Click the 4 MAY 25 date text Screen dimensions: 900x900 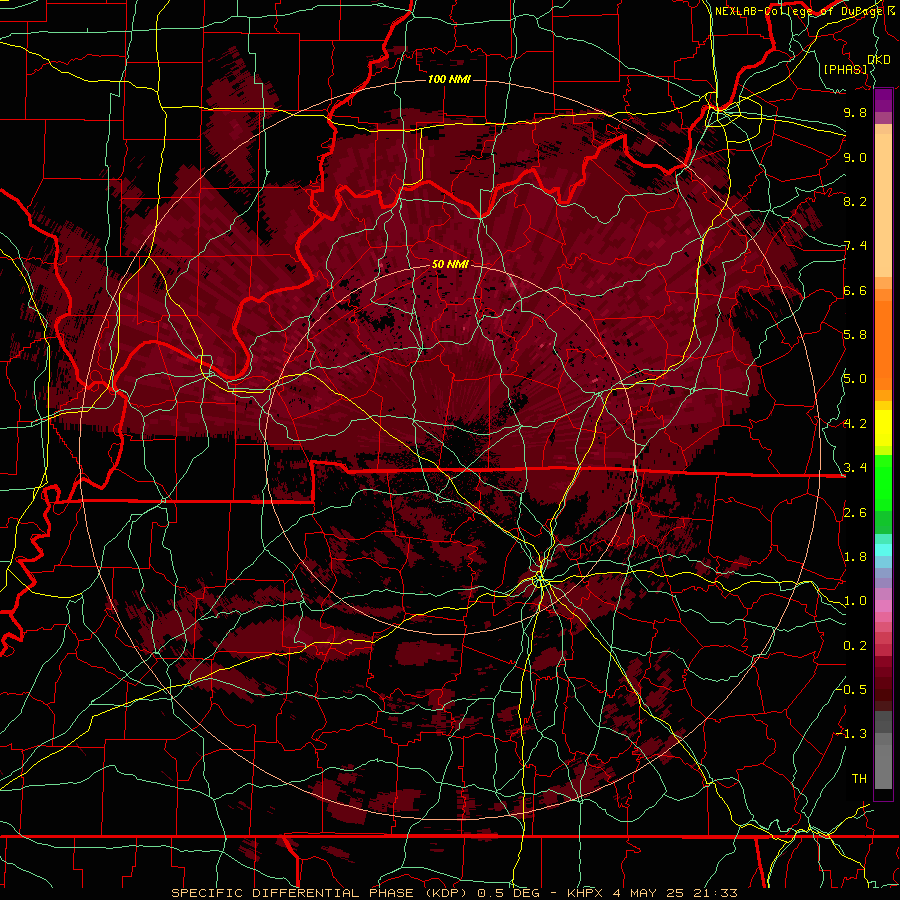point(650,893)
